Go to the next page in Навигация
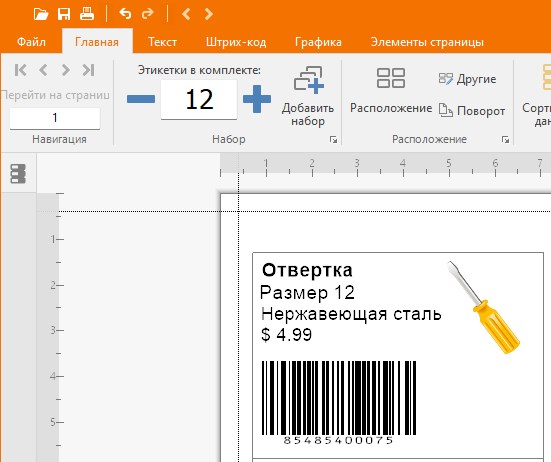This screenshot has height=462, width=551. [66, 70]
